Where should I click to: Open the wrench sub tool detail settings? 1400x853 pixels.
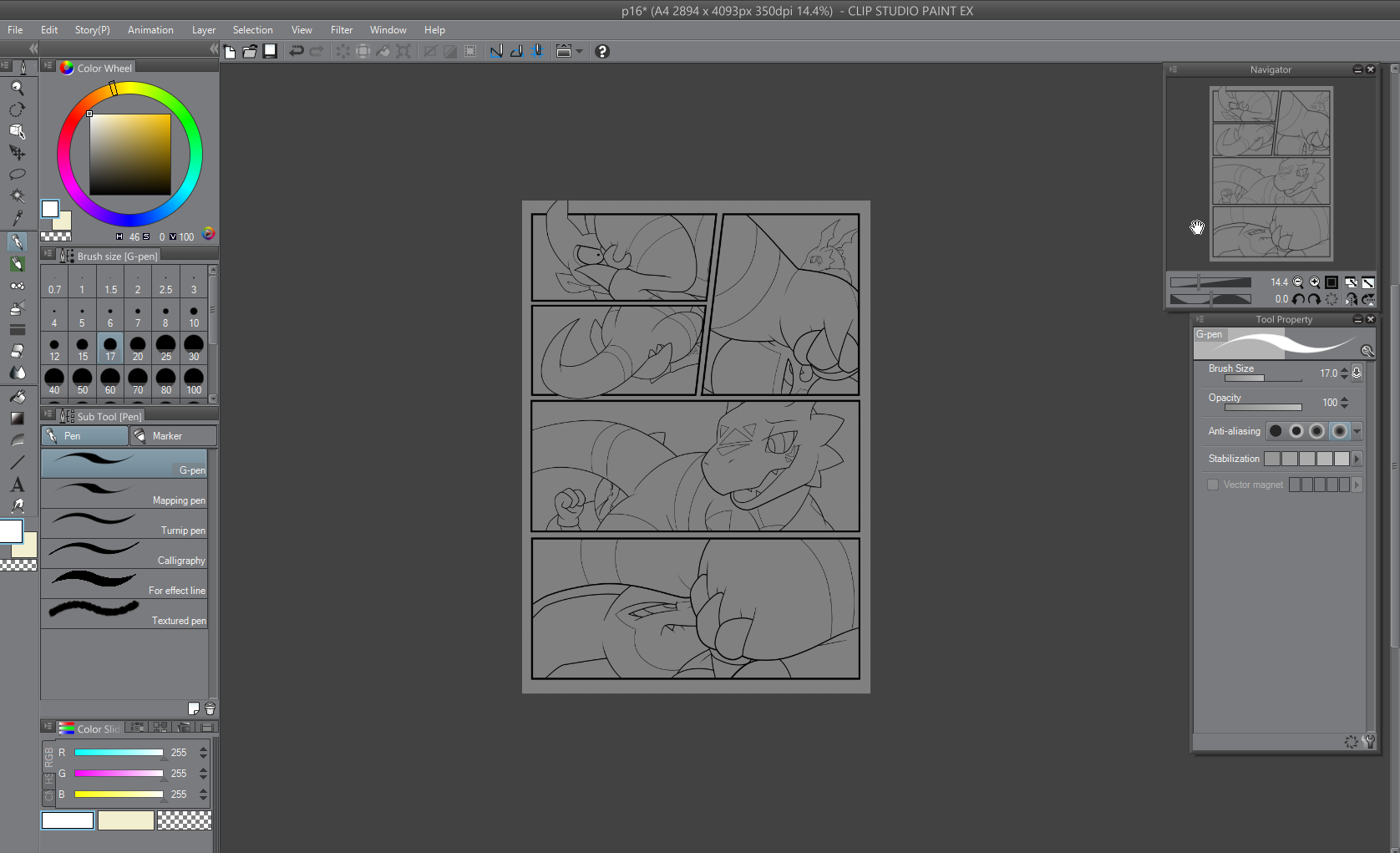click(x=1368, y=741)
